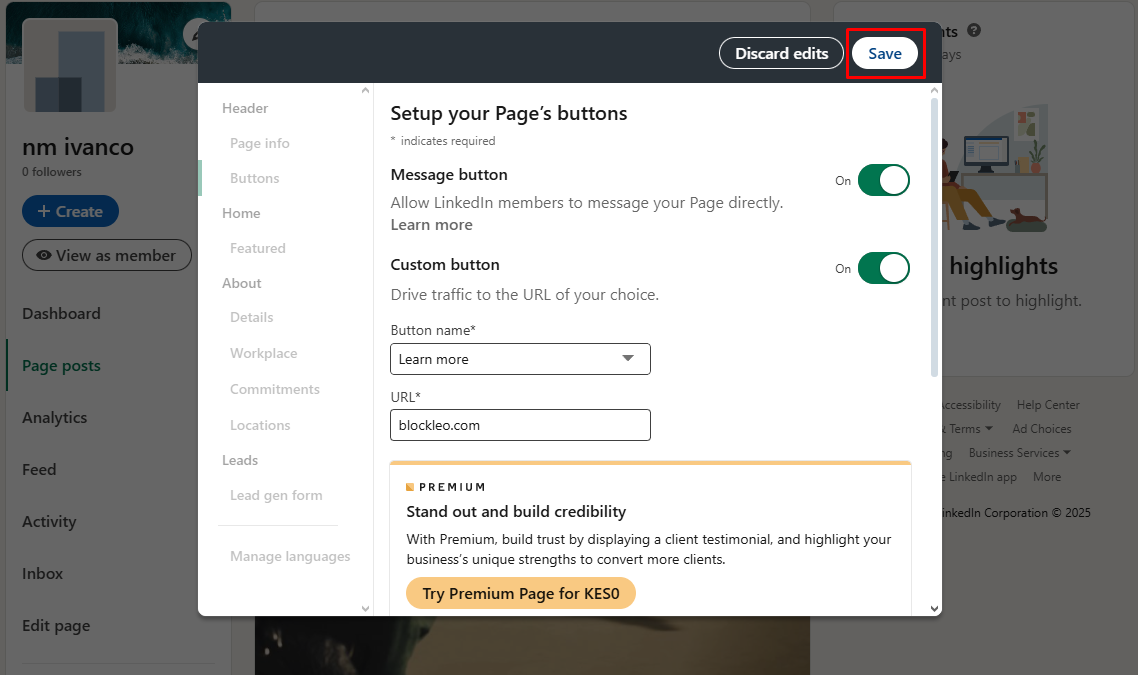
Task: Click the Leads section label
Action: (x=240, y=460)
